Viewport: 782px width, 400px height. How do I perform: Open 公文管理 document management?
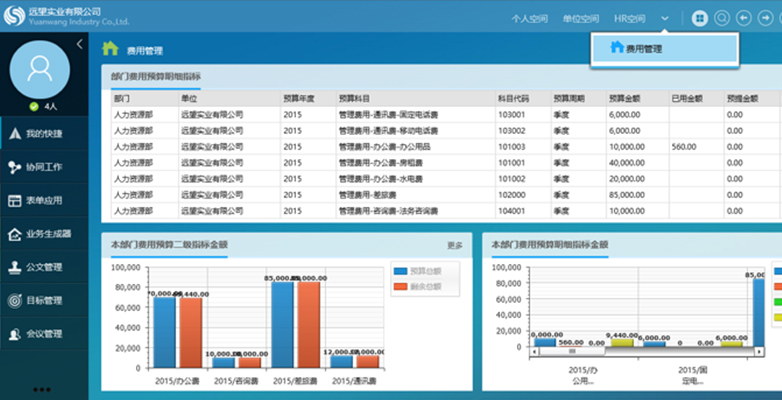coord(42,267)
